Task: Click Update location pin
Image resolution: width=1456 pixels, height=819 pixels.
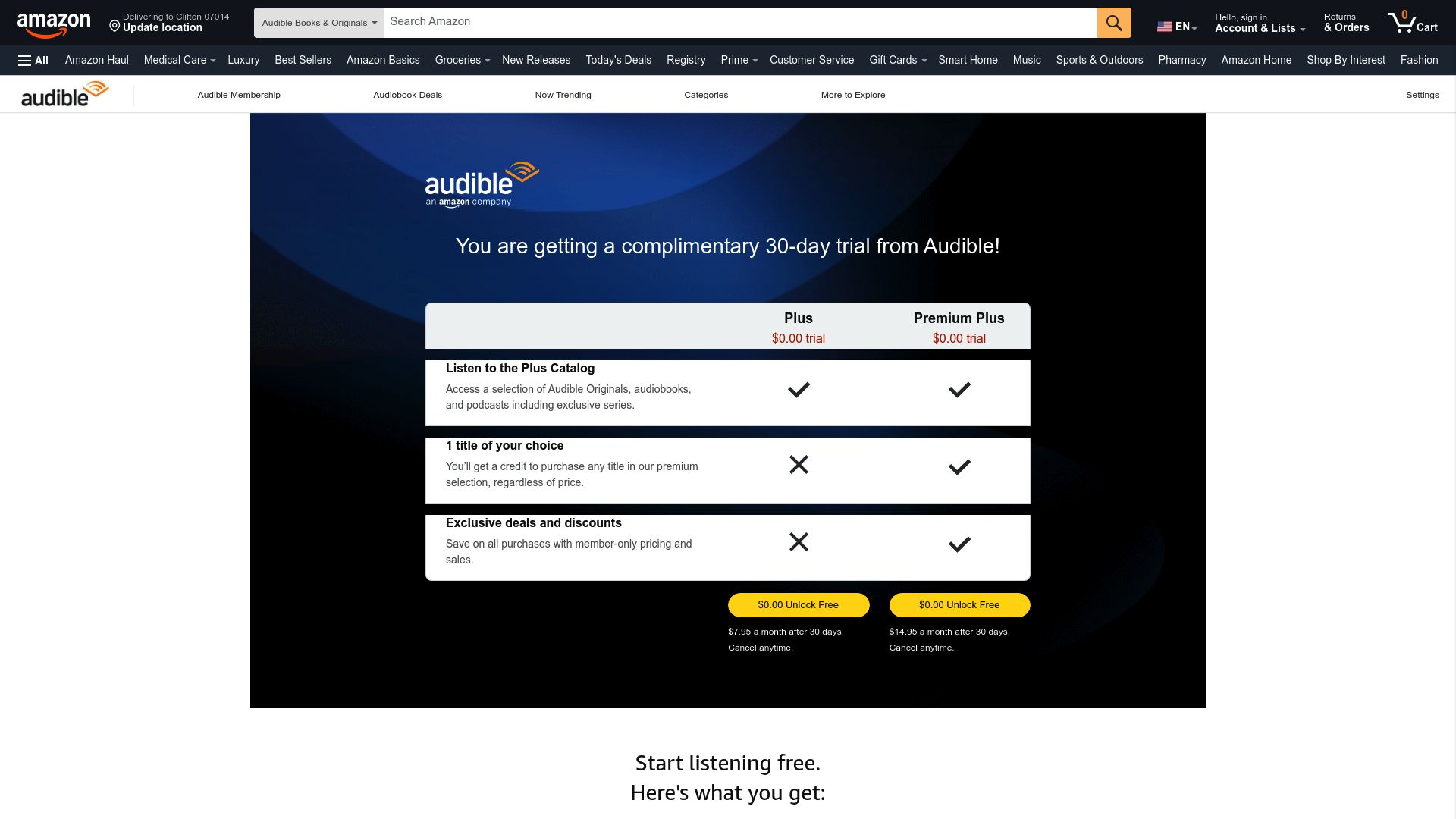Action: point(115,27)
